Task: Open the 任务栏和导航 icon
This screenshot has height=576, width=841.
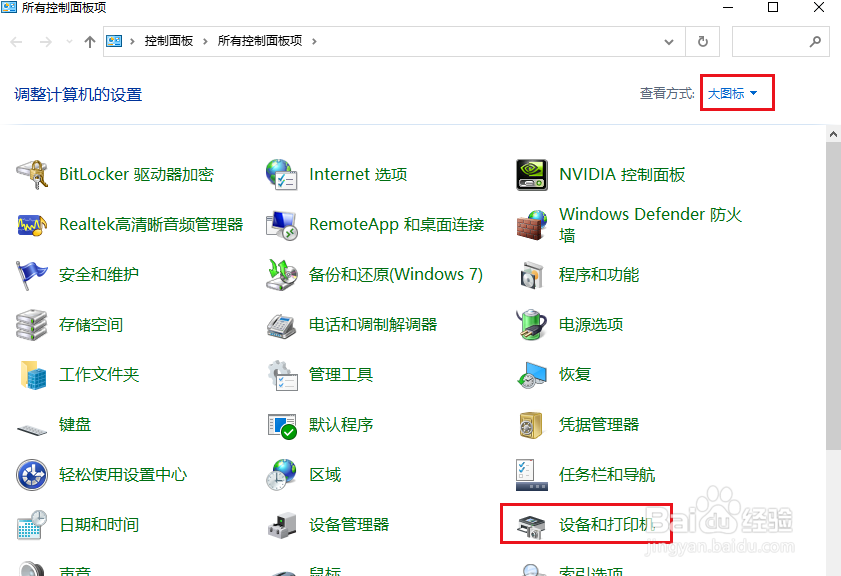Action: point(532,475)
